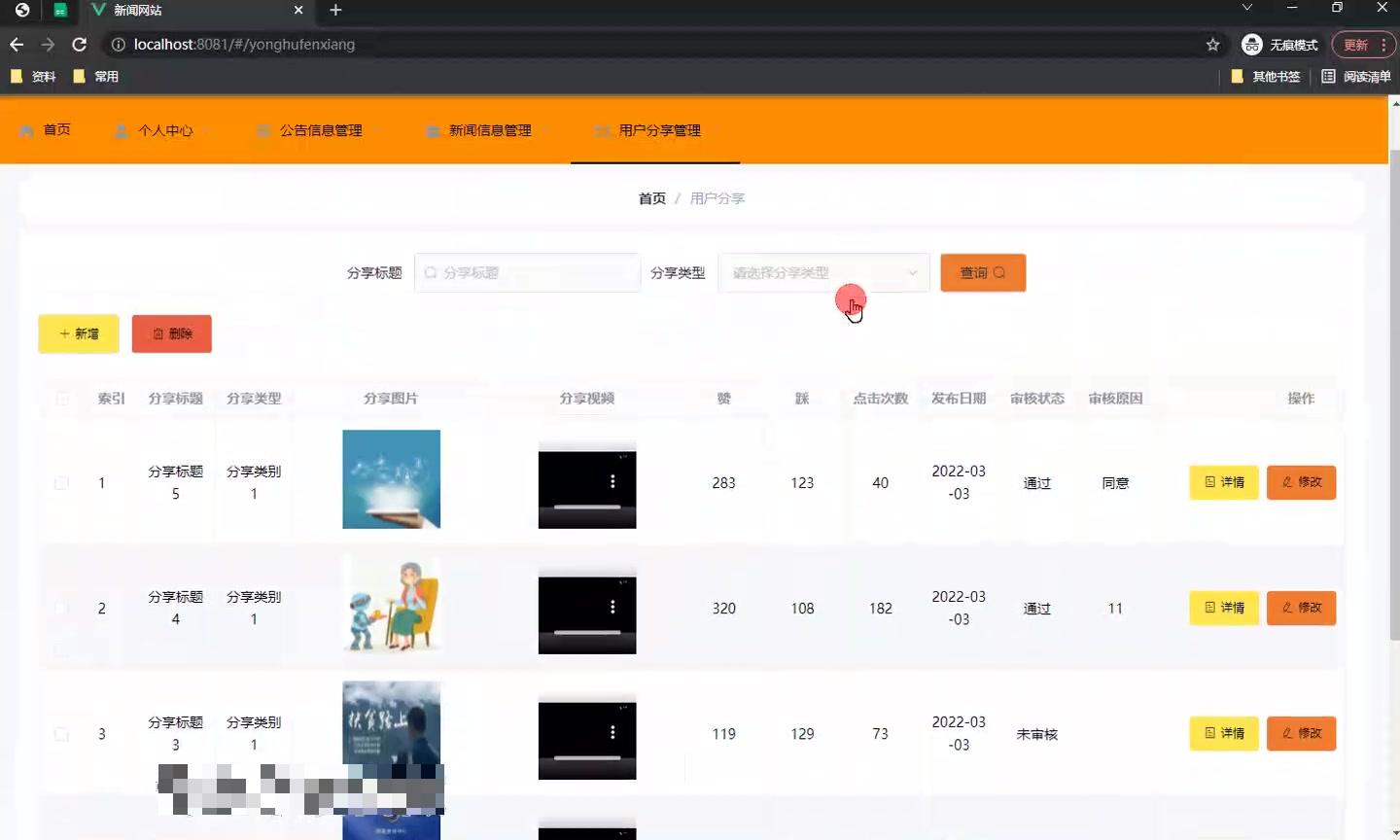
Task: Reload the current page
Action: click(80, 45)
